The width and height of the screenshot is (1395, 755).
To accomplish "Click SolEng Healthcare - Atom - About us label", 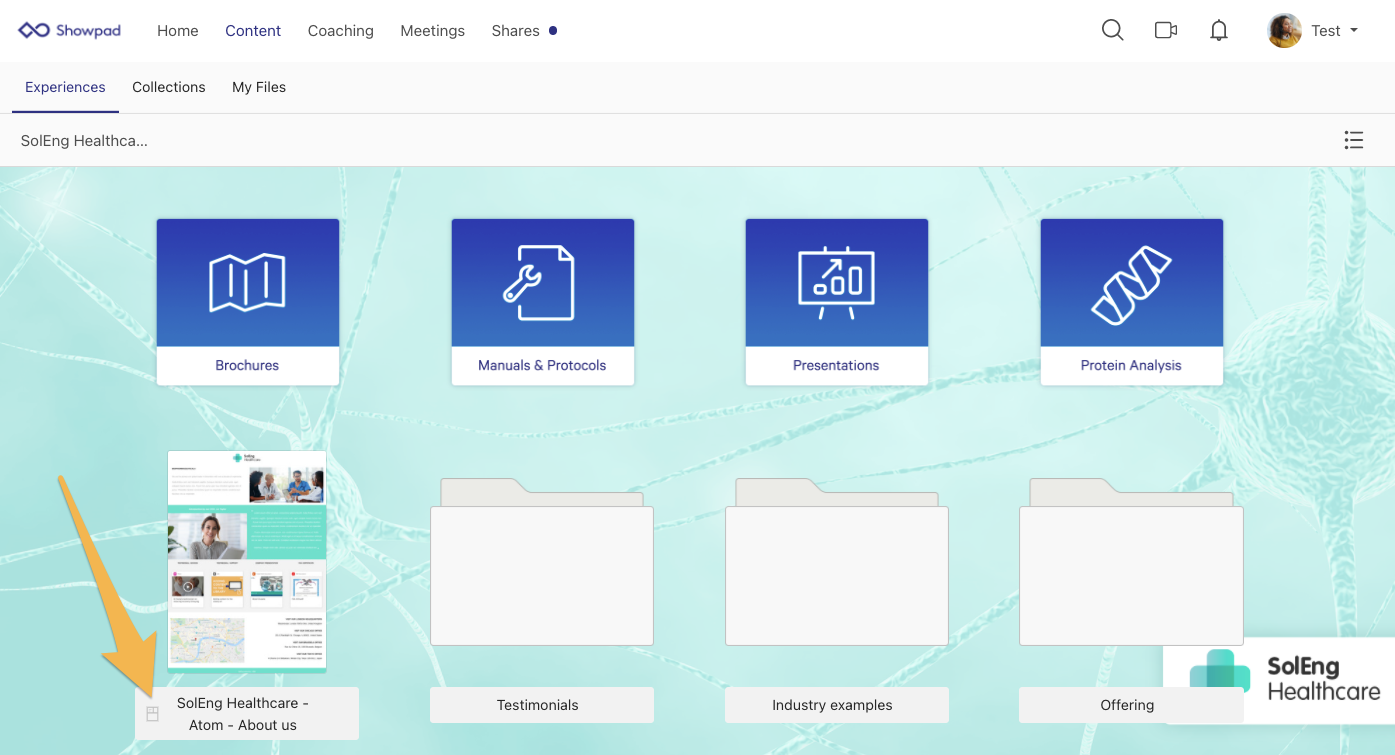I will point(243,714).
